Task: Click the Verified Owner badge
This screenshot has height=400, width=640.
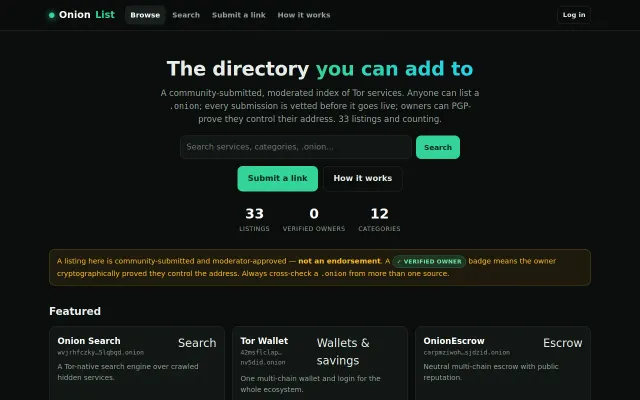Action: click(x=429, y=261)
